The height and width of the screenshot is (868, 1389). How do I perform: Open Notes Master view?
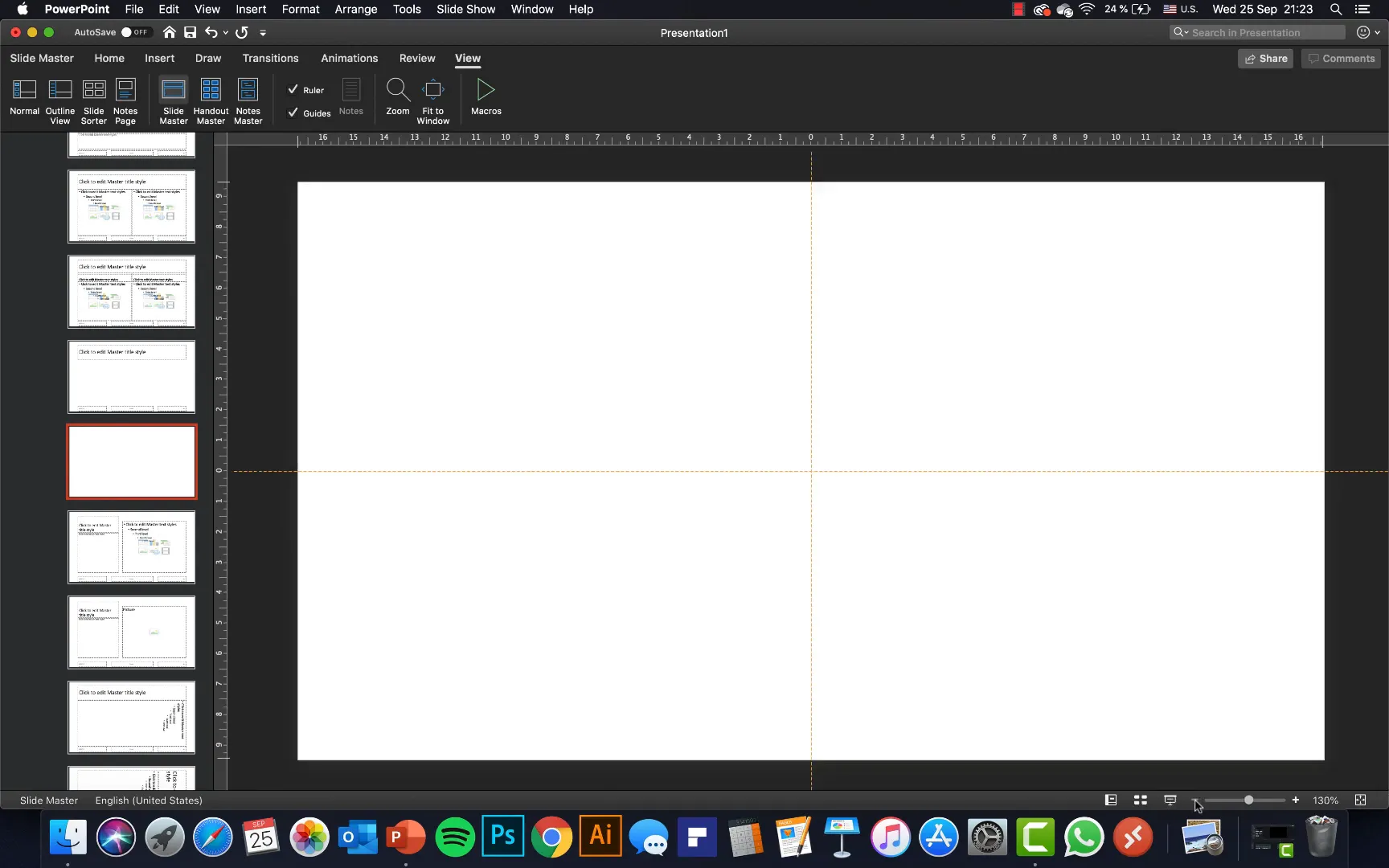click(x=248, y=101)
